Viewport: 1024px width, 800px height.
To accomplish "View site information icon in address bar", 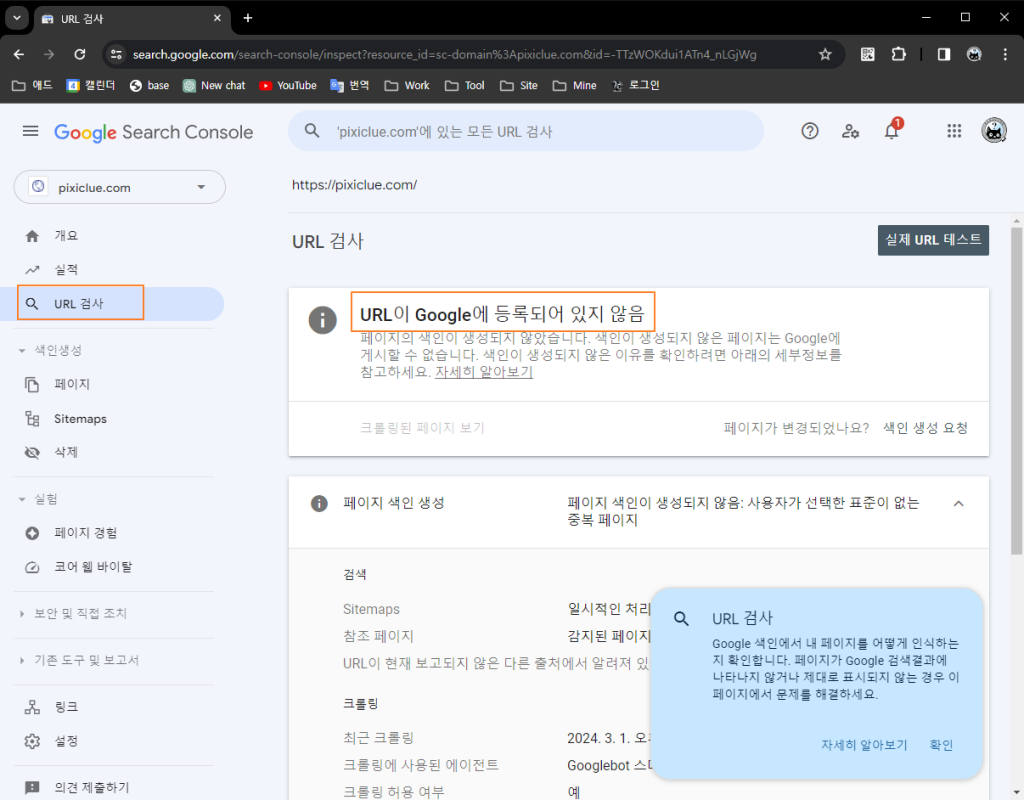I will (116, 54).
